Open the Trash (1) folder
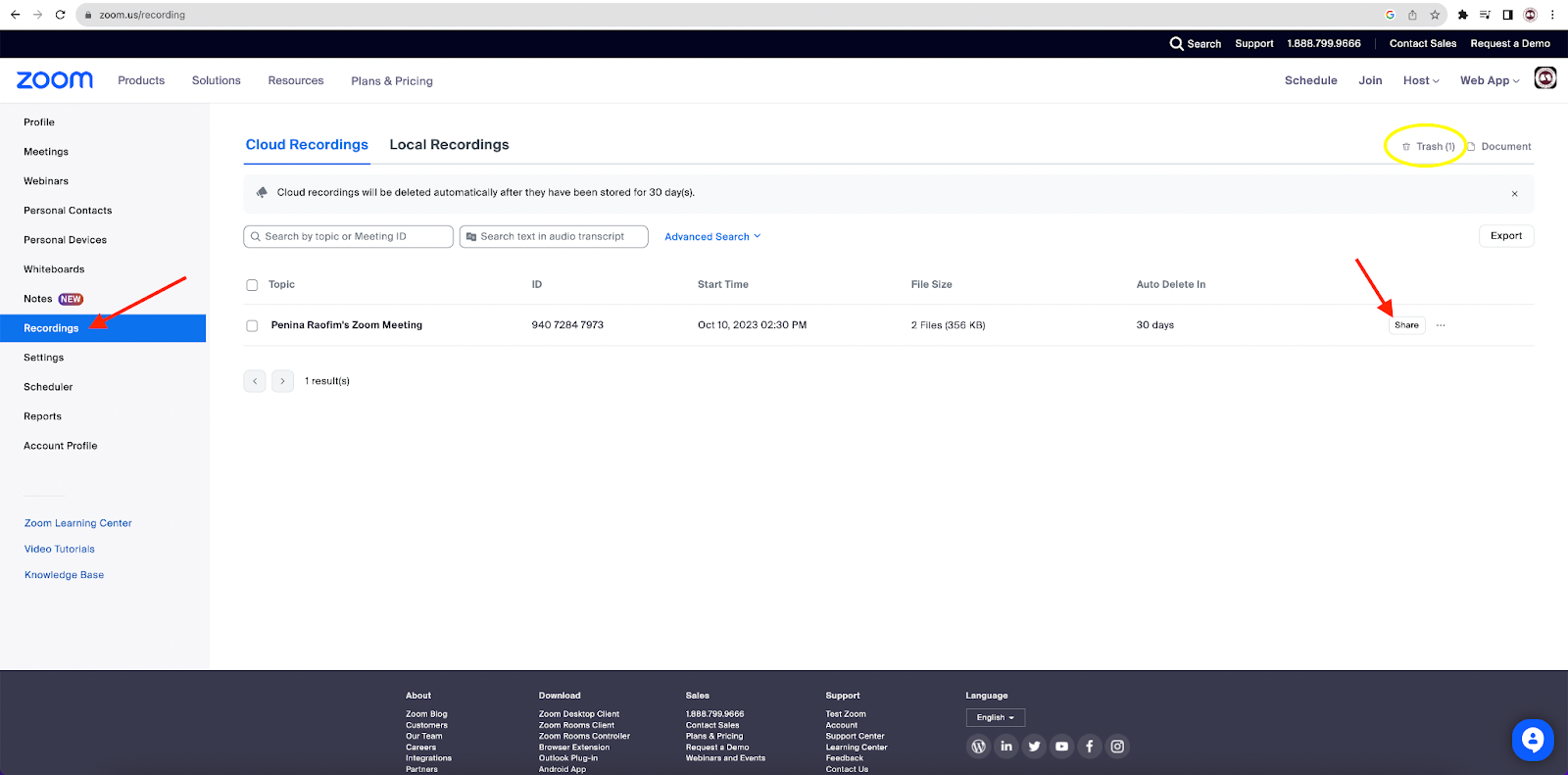Screen dimensions: 1568x775 pyautogui.click(x=1428, y=146)
